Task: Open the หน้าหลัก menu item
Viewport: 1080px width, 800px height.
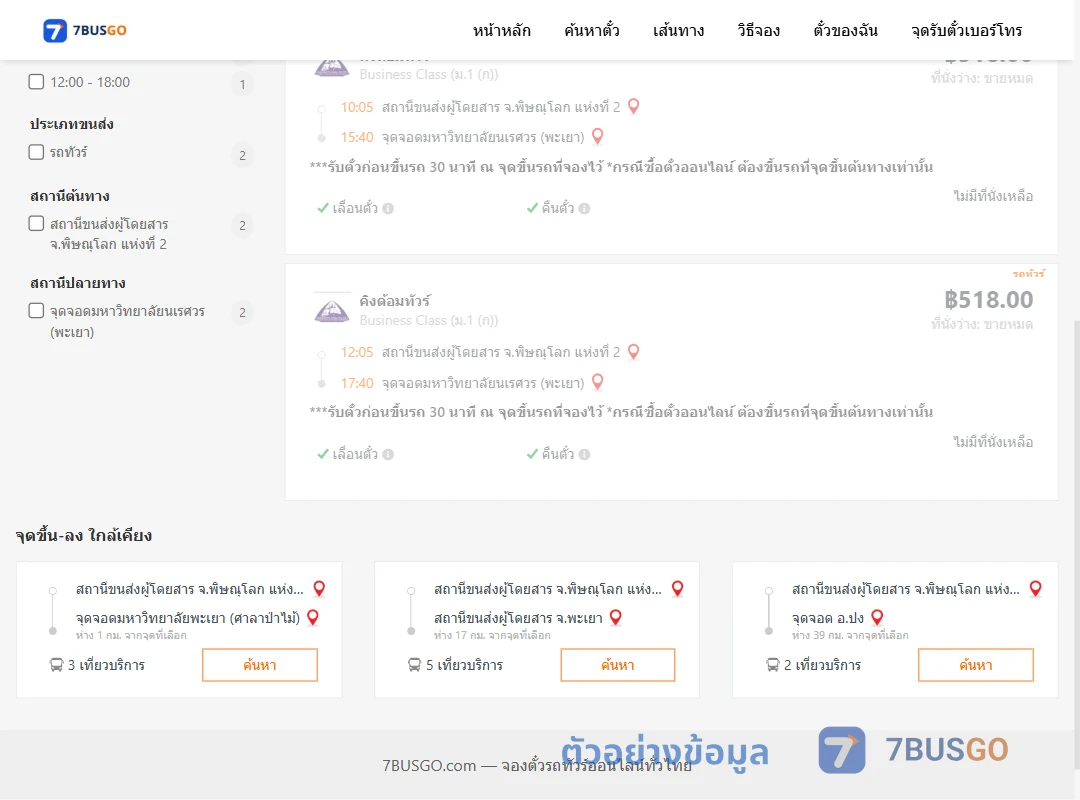Action: click(x=501, y=30)
